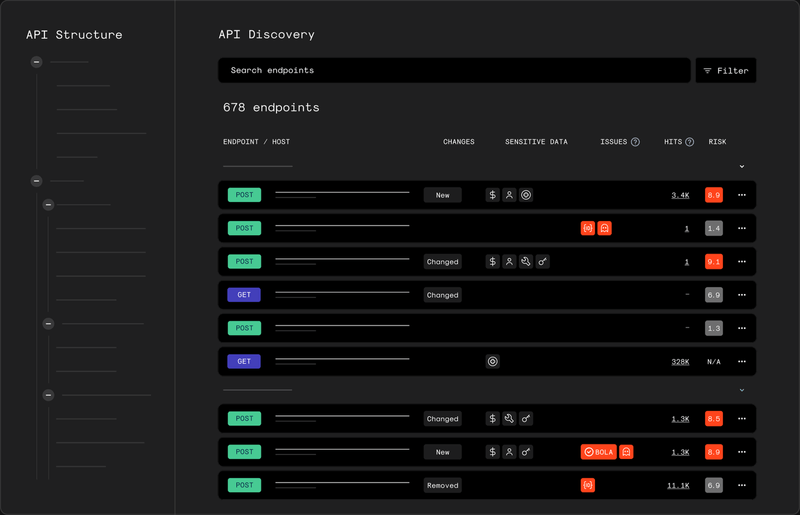Click the key icon in the BOLA row
This screenshot has height=515, width=800.
[x=526, y=452]
